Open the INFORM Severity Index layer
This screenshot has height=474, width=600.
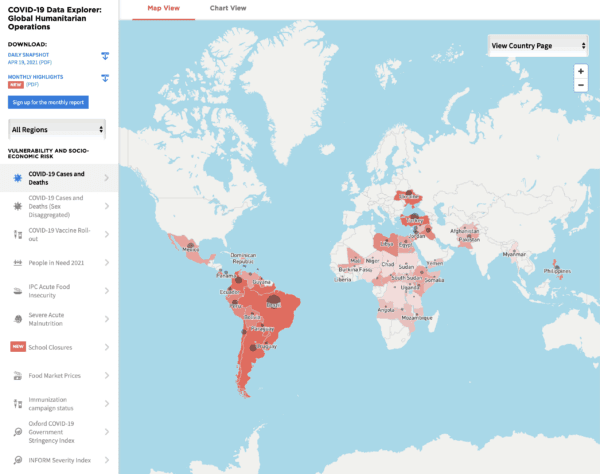coord(58,460)
